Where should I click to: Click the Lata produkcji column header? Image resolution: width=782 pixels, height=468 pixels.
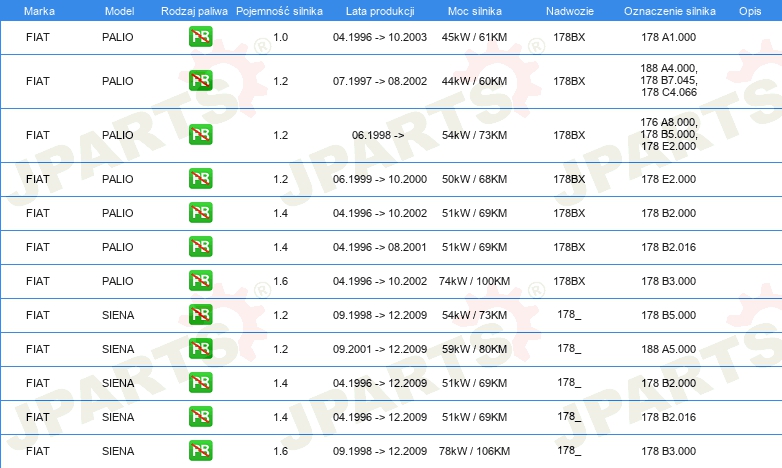point(380,11)
